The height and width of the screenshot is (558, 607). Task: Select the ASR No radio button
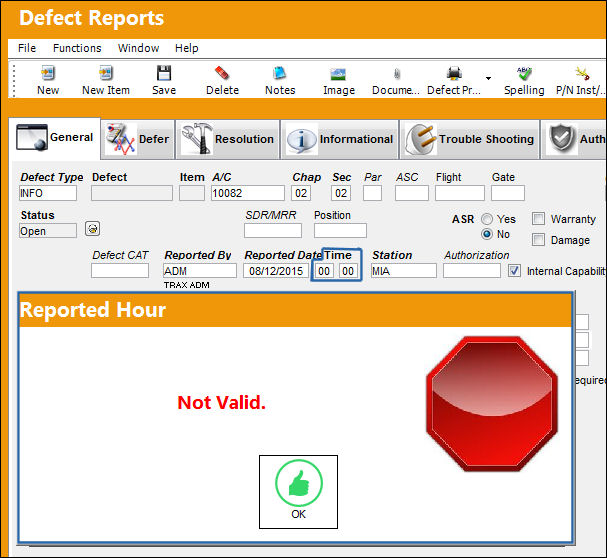click(487, 234)
